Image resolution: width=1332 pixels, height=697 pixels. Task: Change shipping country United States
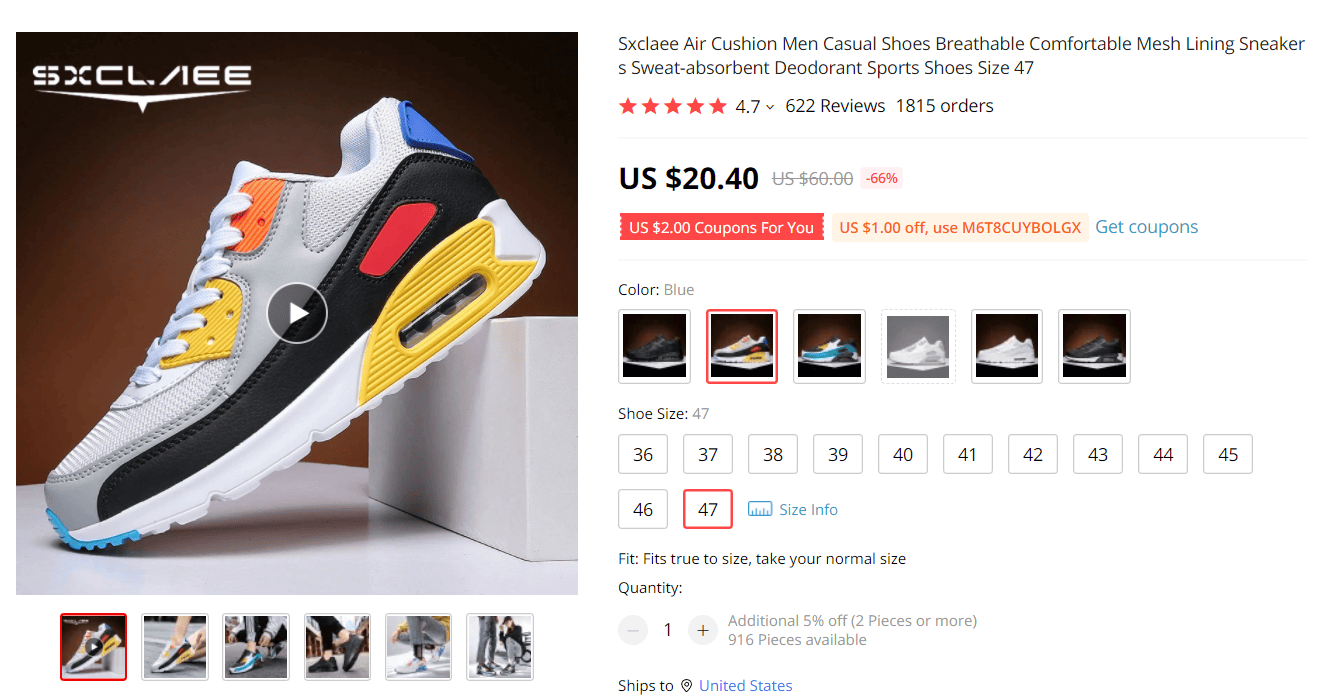pyautogui.click(x=745, y=686)
